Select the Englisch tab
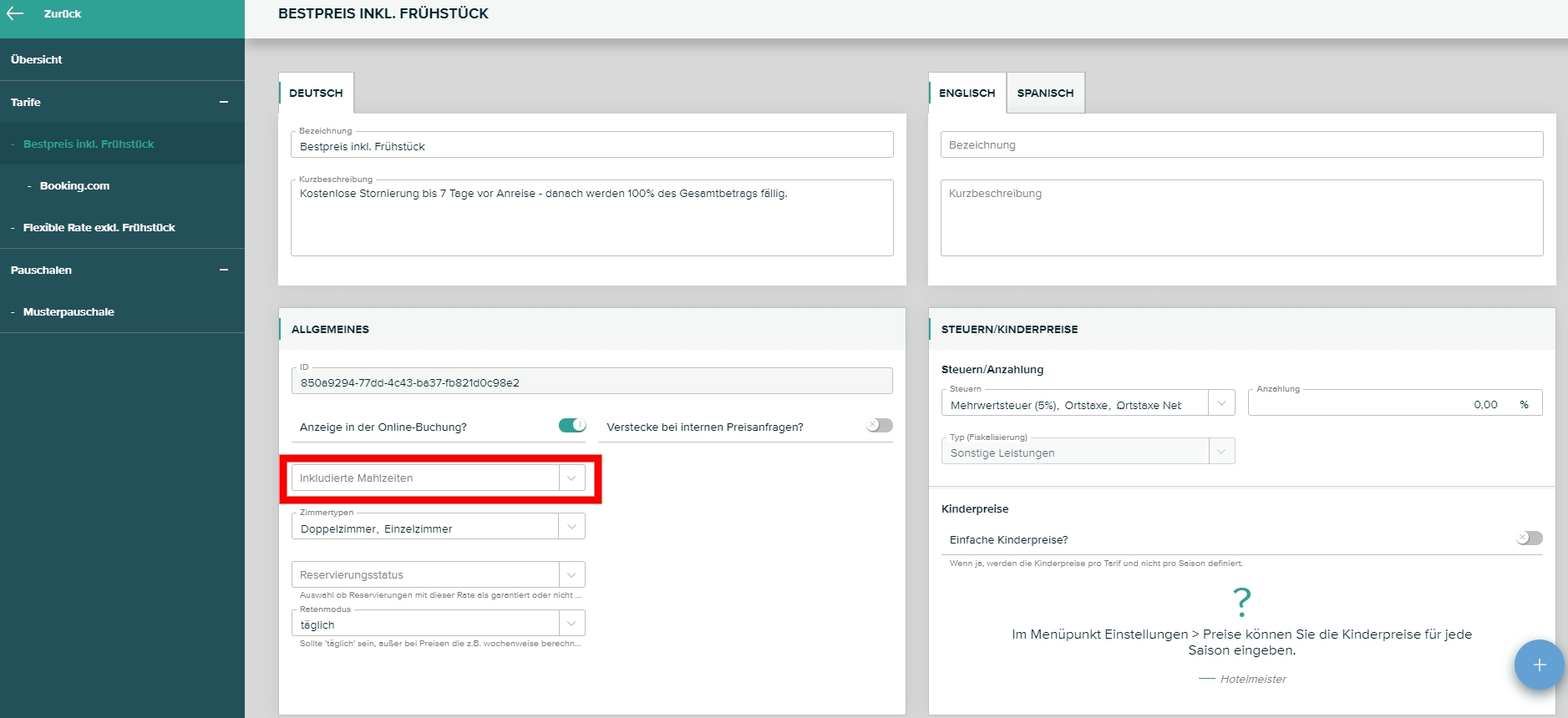1568x718 pixels. pos(967,93)
